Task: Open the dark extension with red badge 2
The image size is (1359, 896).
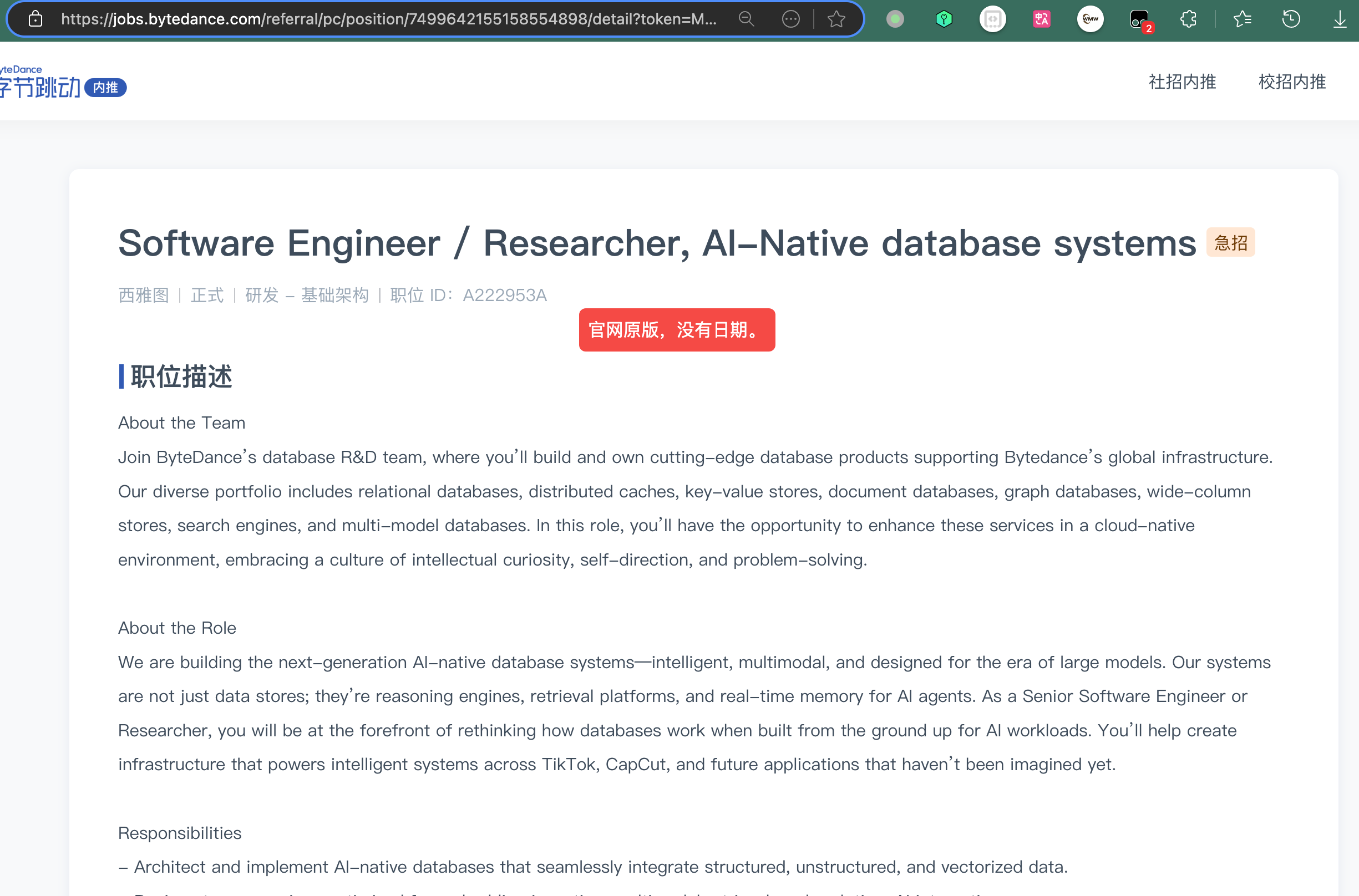Action: click(x=1140, y=21)
